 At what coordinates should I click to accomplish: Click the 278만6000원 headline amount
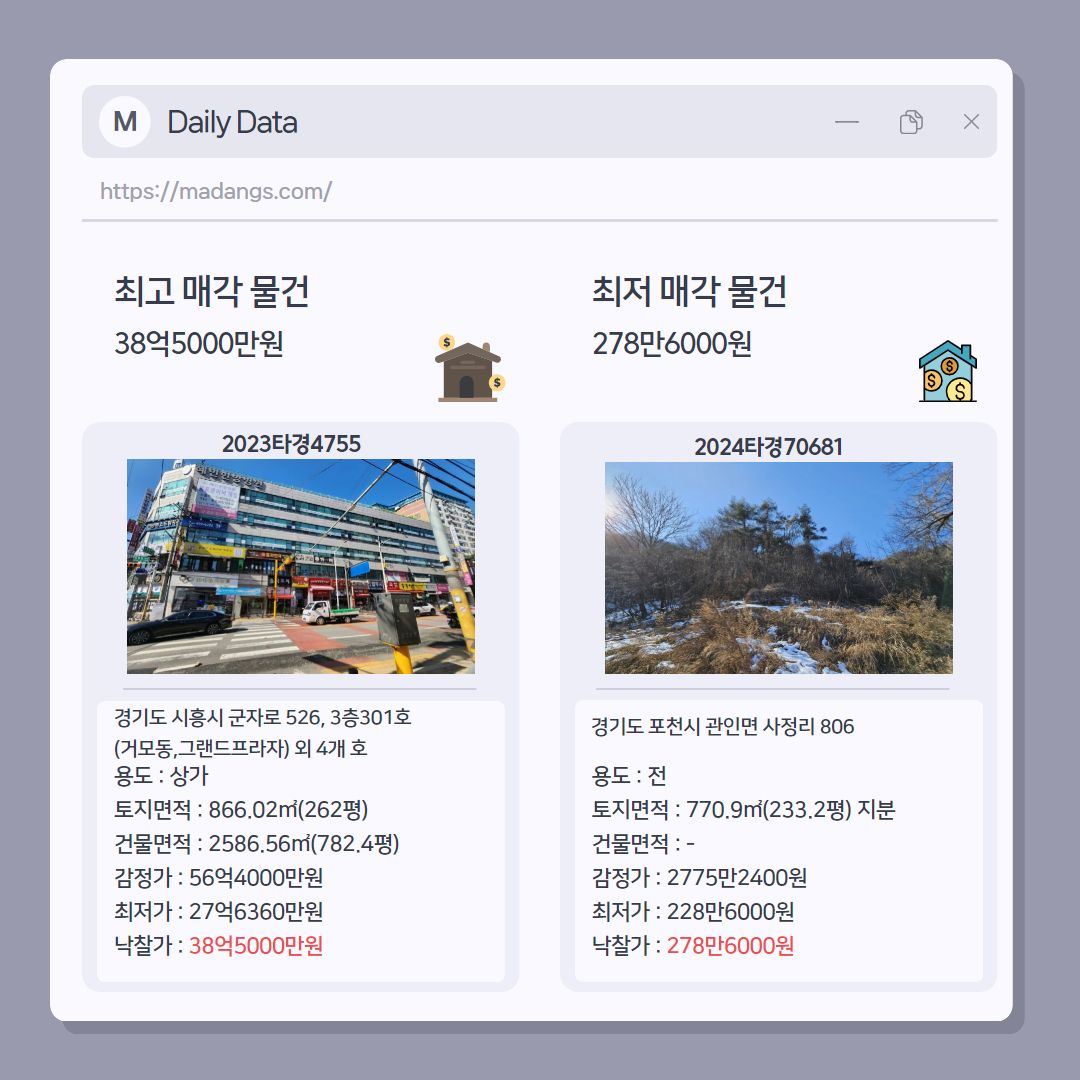tap(672, 343)
